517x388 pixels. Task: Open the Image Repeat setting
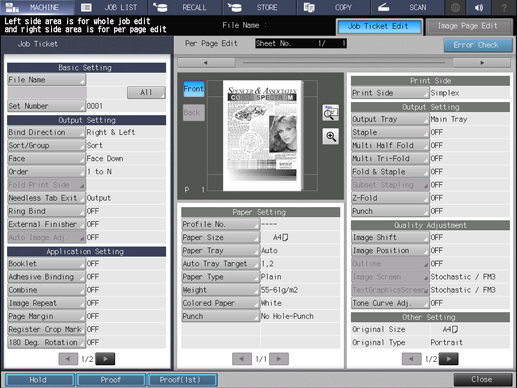click(46, 303)
